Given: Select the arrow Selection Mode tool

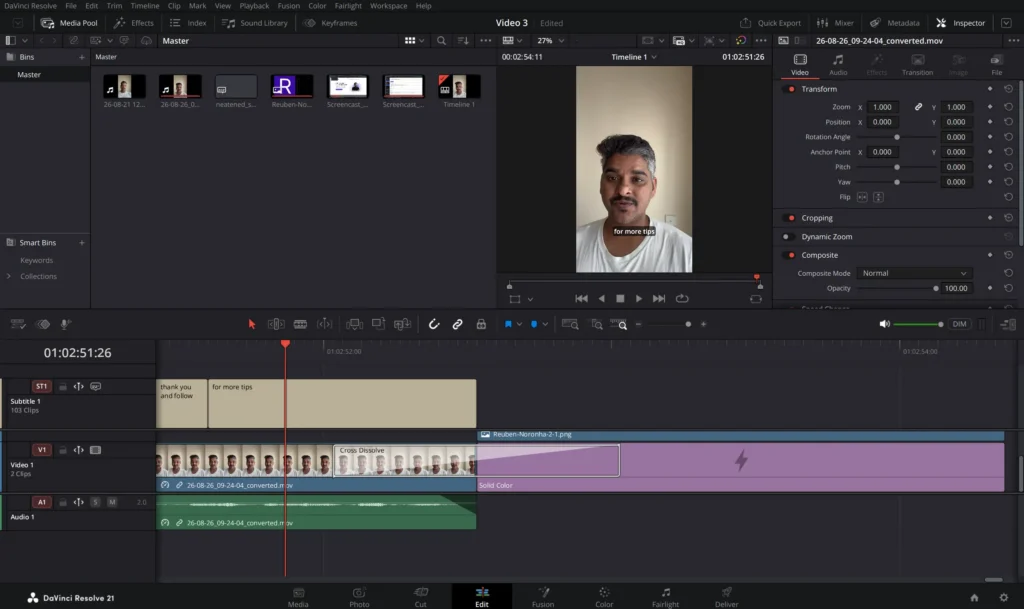Looking at the screenshot, I should (251, 324).
